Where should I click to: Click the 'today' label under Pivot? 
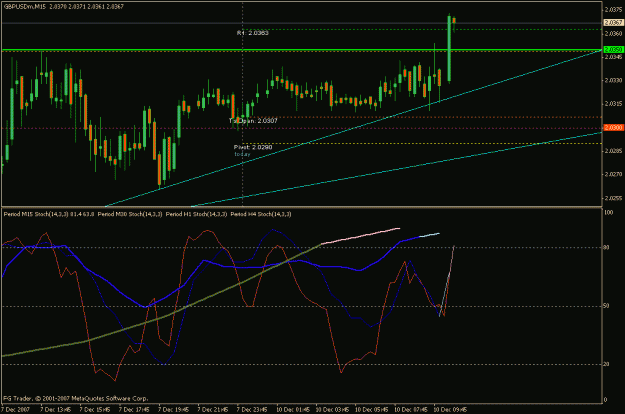242,154
